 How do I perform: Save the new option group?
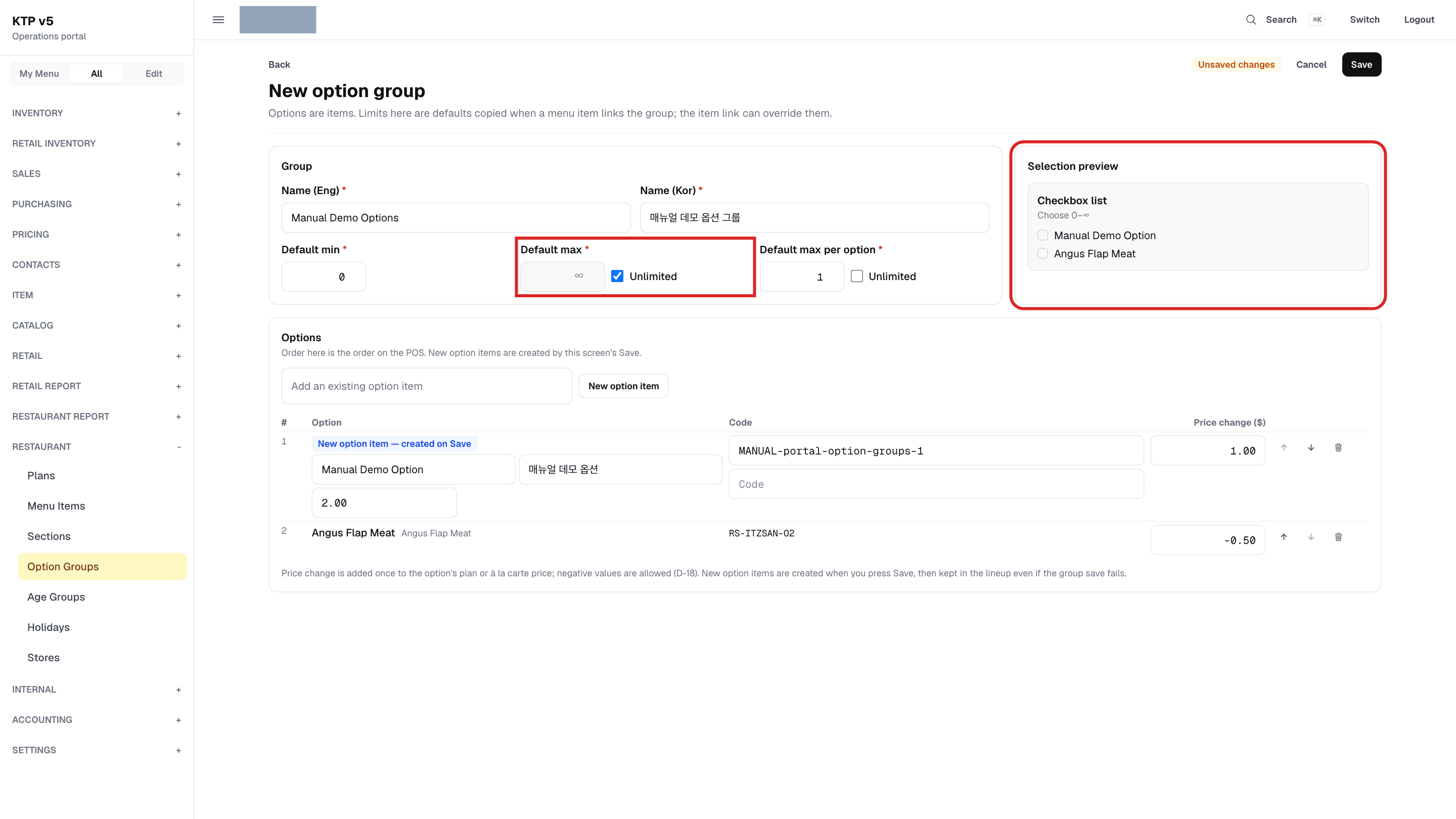(x=1361, y=64)
